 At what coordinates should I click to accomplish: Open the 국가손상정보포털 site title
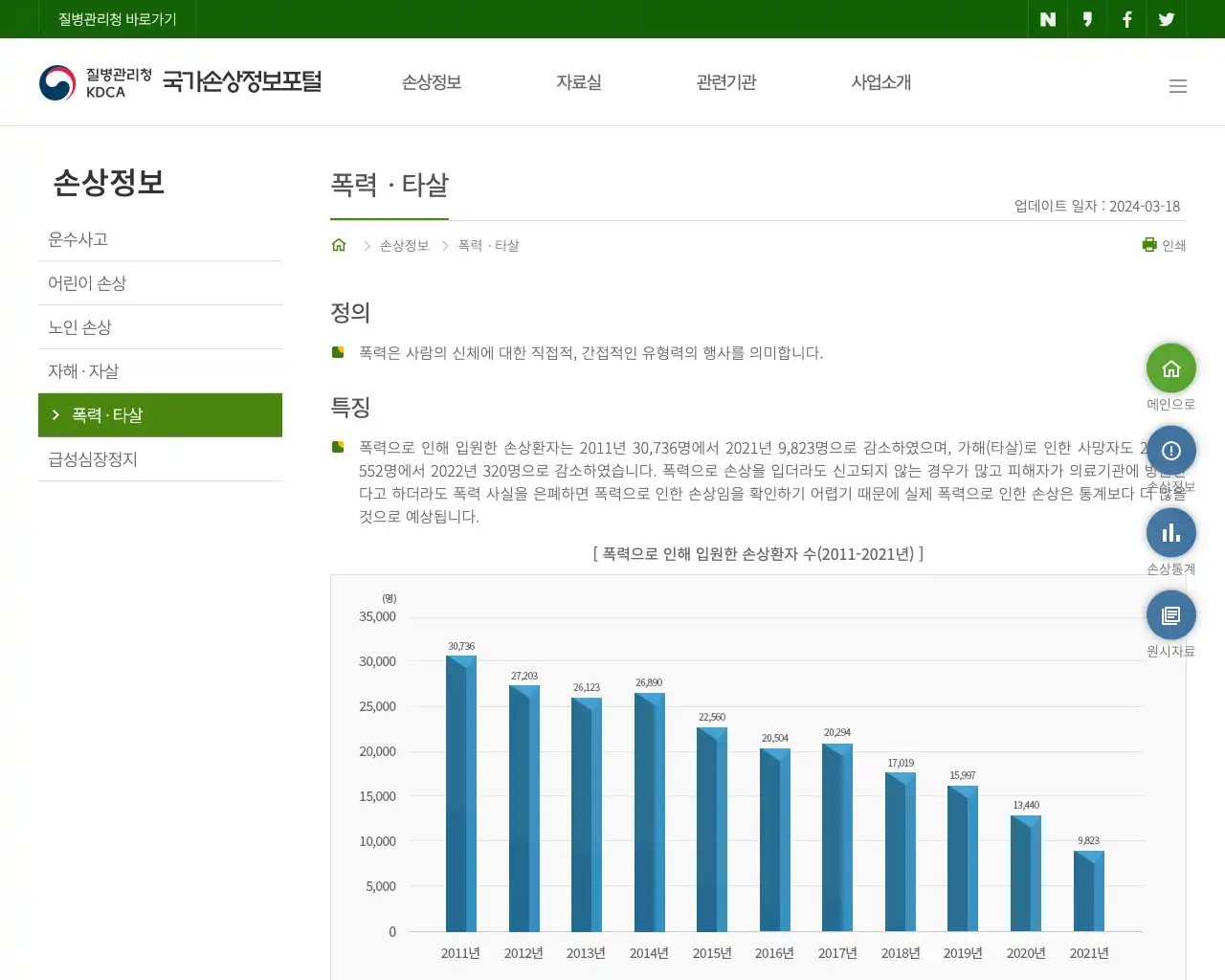(242, 81)
